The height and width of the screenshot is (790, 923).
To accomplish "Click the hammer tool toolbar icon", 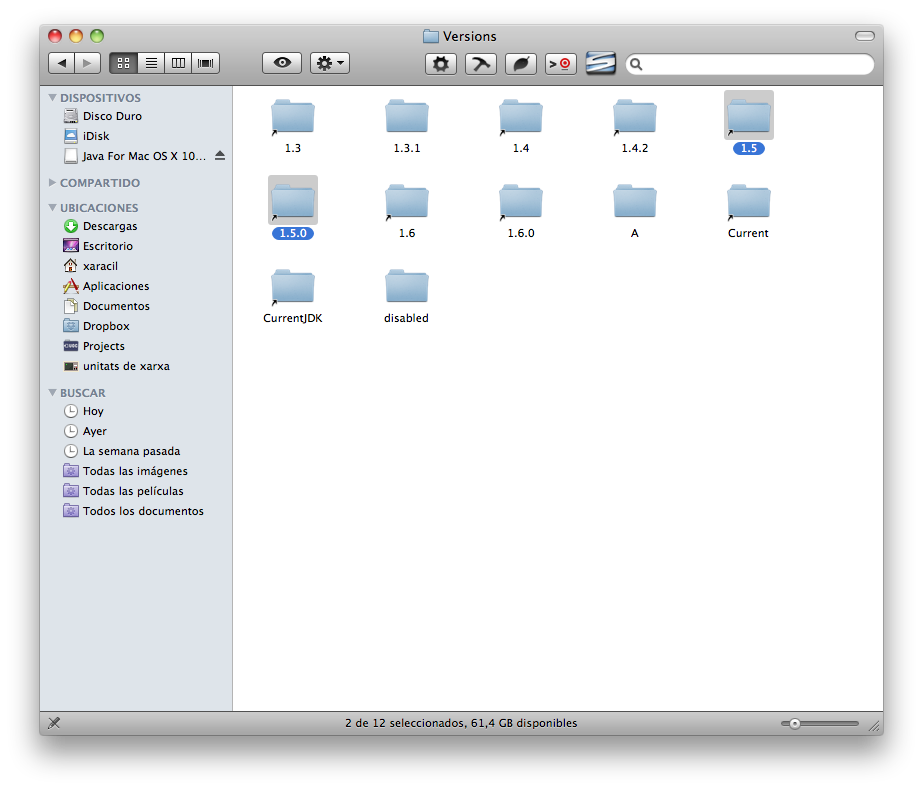I will pyautogui.click(x=481, y=64).
